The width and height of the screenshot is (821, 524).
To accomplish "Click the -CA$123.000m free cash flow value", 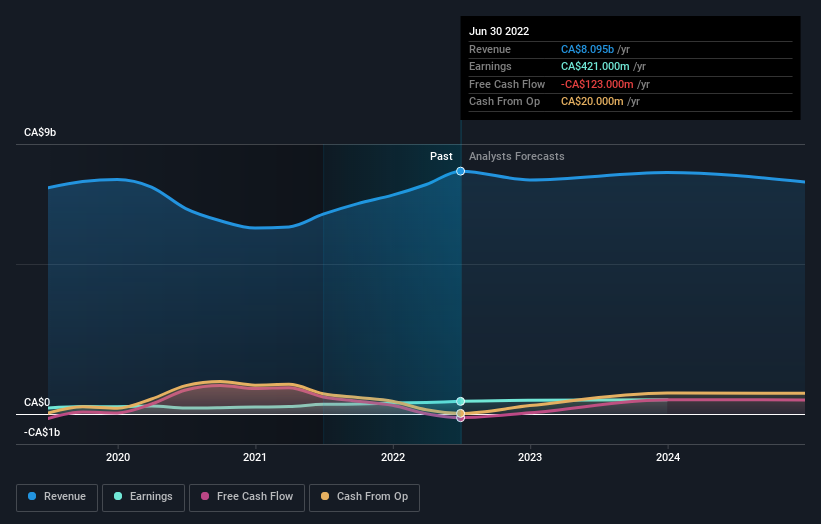I will coord(597,84).
